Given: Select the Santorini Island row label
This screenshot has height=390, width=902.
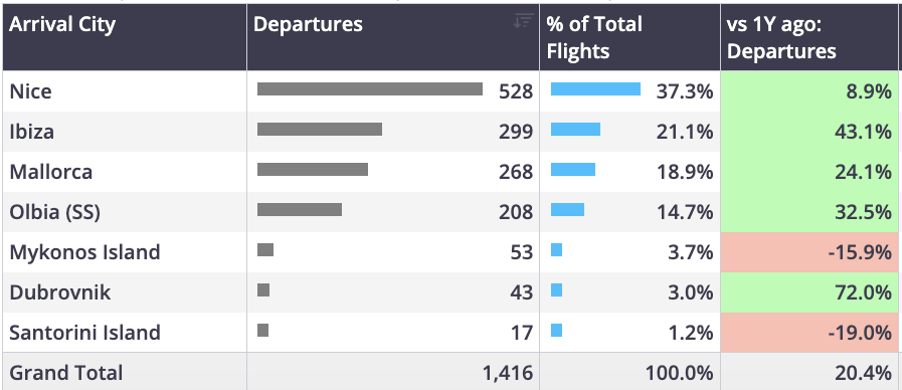Looking at the screenshot, I should pyautogui.click(x=85, y=333).
